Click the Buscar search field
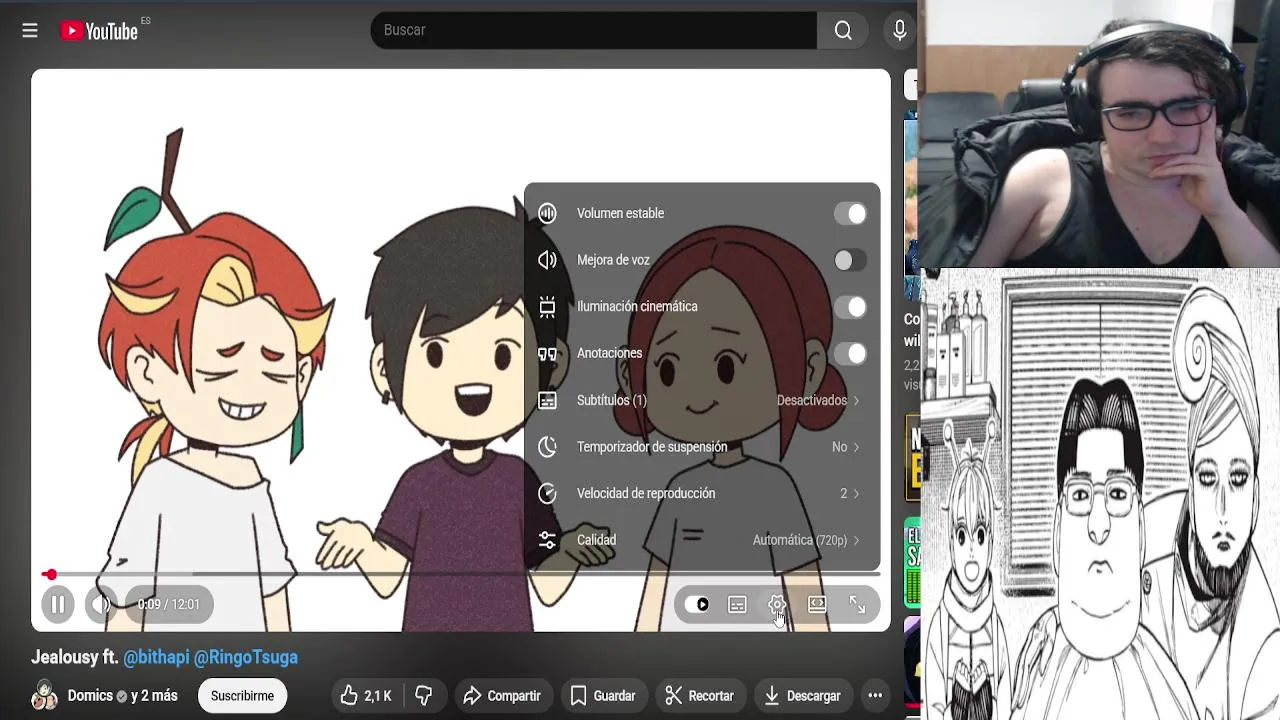This screenshot has width=1280, height=720. [x=594, y=31]
